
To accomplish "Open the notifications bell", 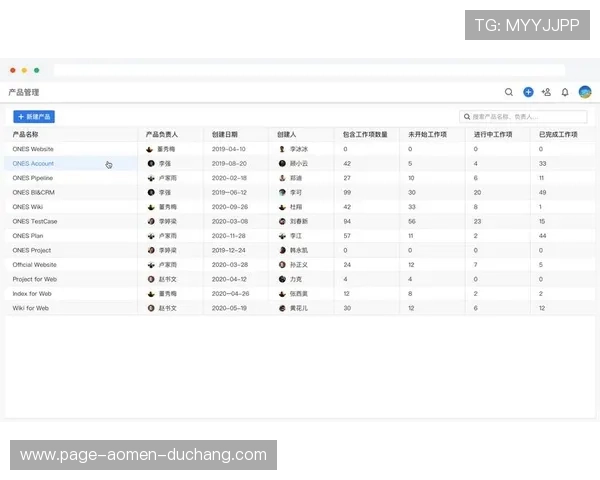I will [565, 92].
